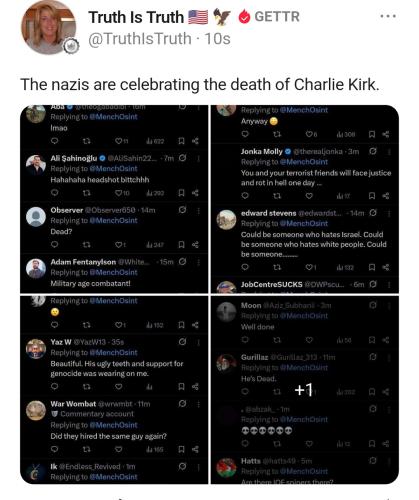The image size is (419, 500).
Task: Open more options on Ali Şahinoğlu's reply
Action: (198, 158)
